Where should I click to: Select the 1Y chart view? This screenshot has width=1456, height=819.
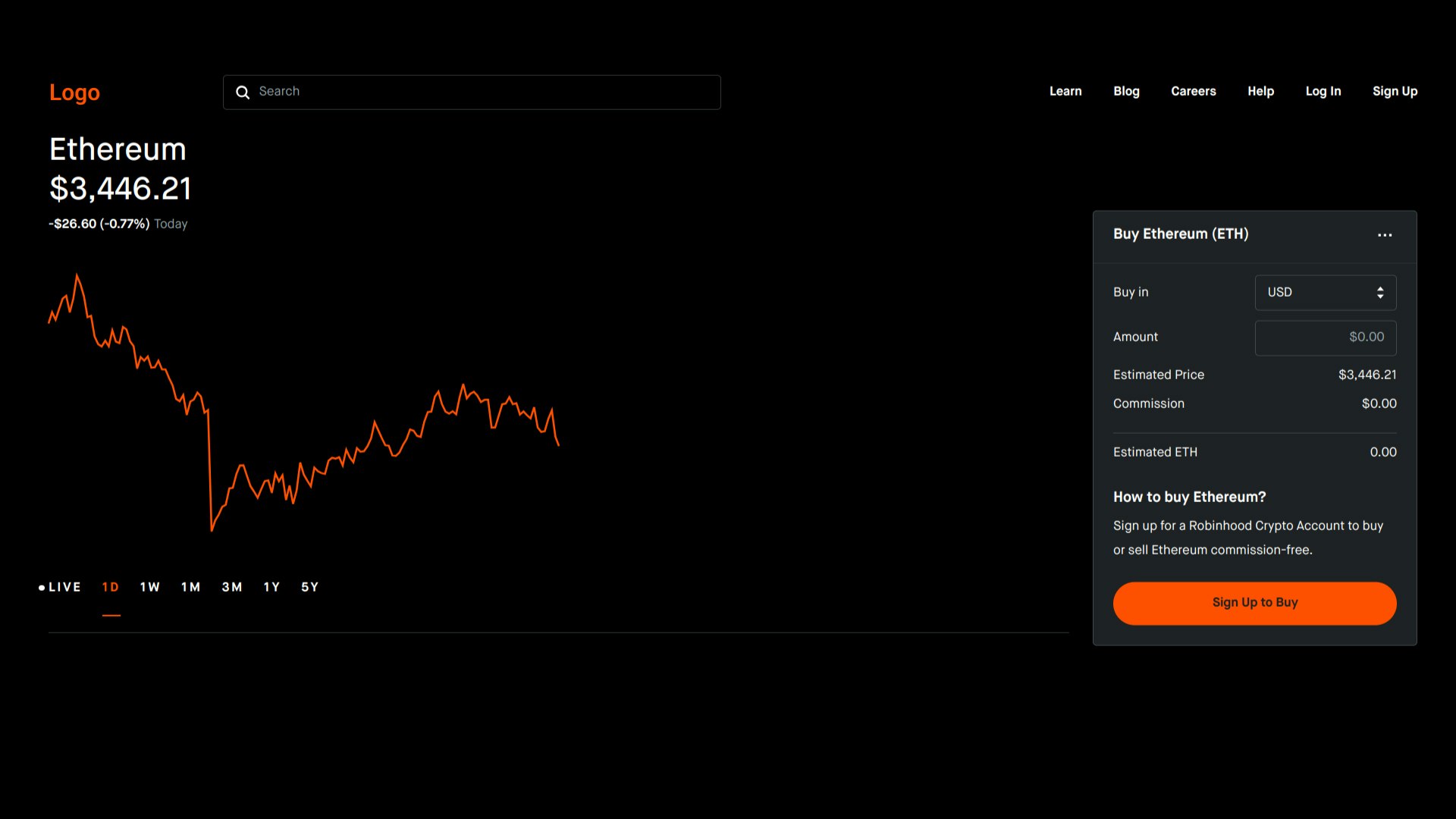(x=271, y=586)
